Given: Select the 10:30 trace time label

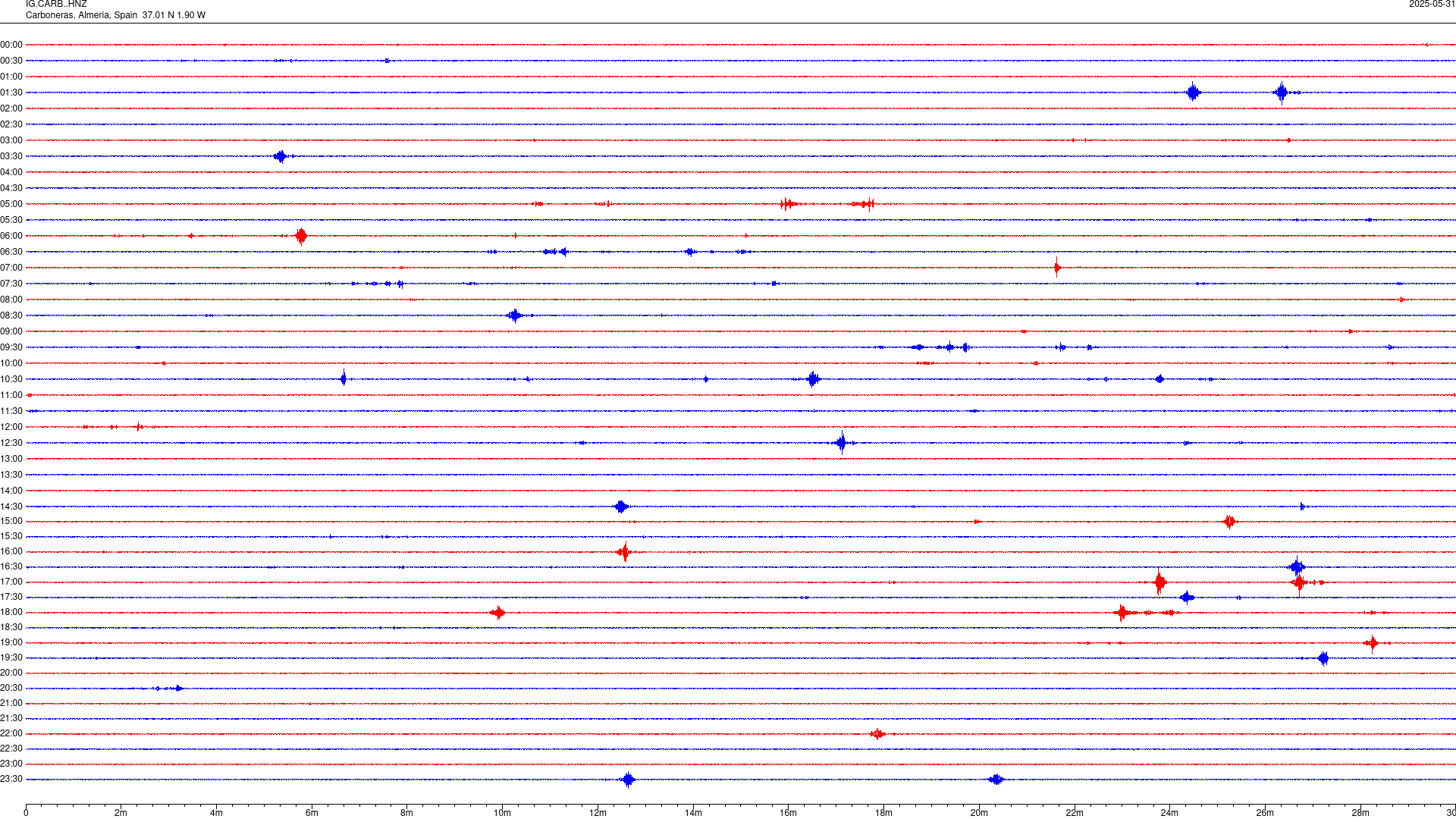Looking at the screenshot, I should (11, 379).
